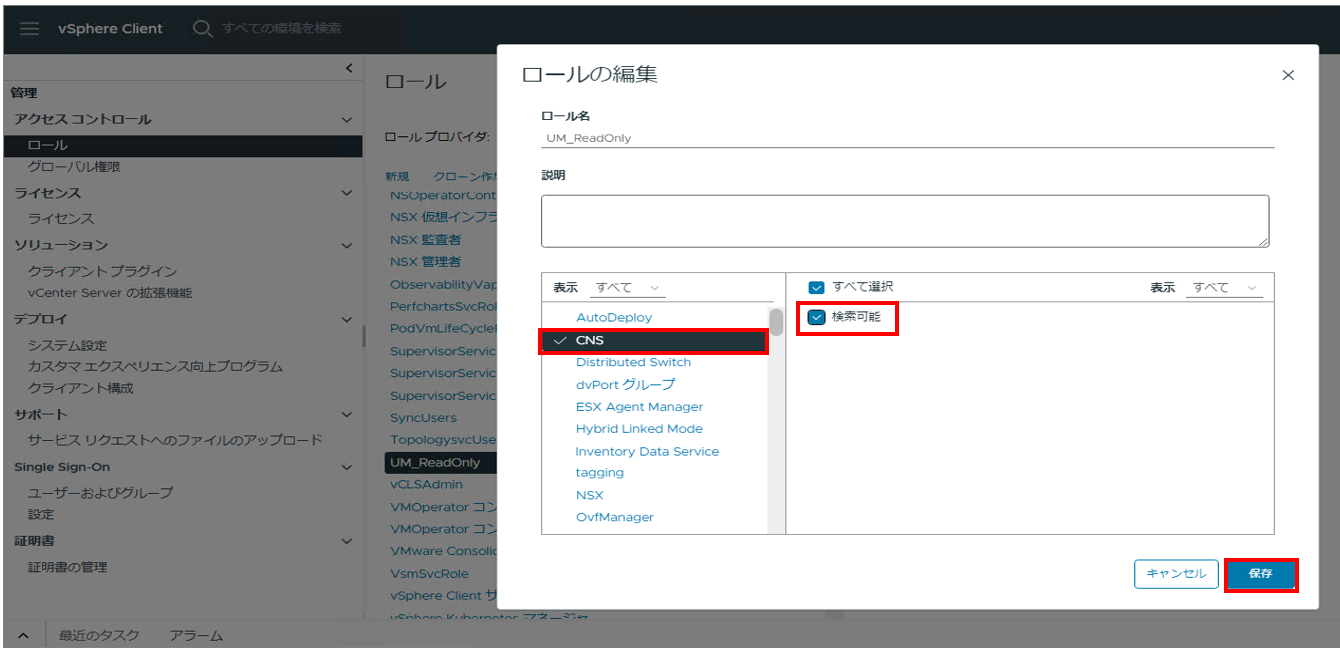Open サービス リクエストへのファイルのアップロード page

coord(175,440)
